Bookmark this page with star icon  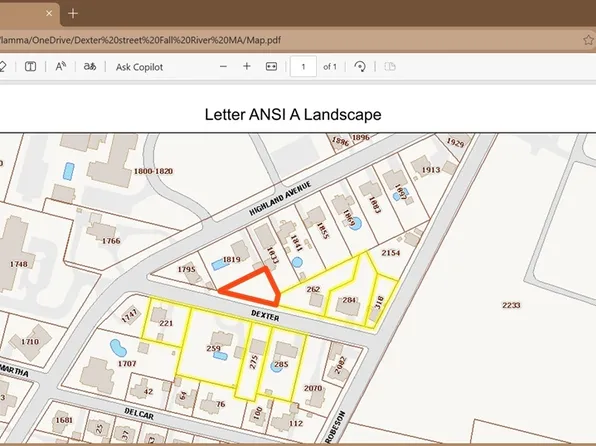point(588,40)
